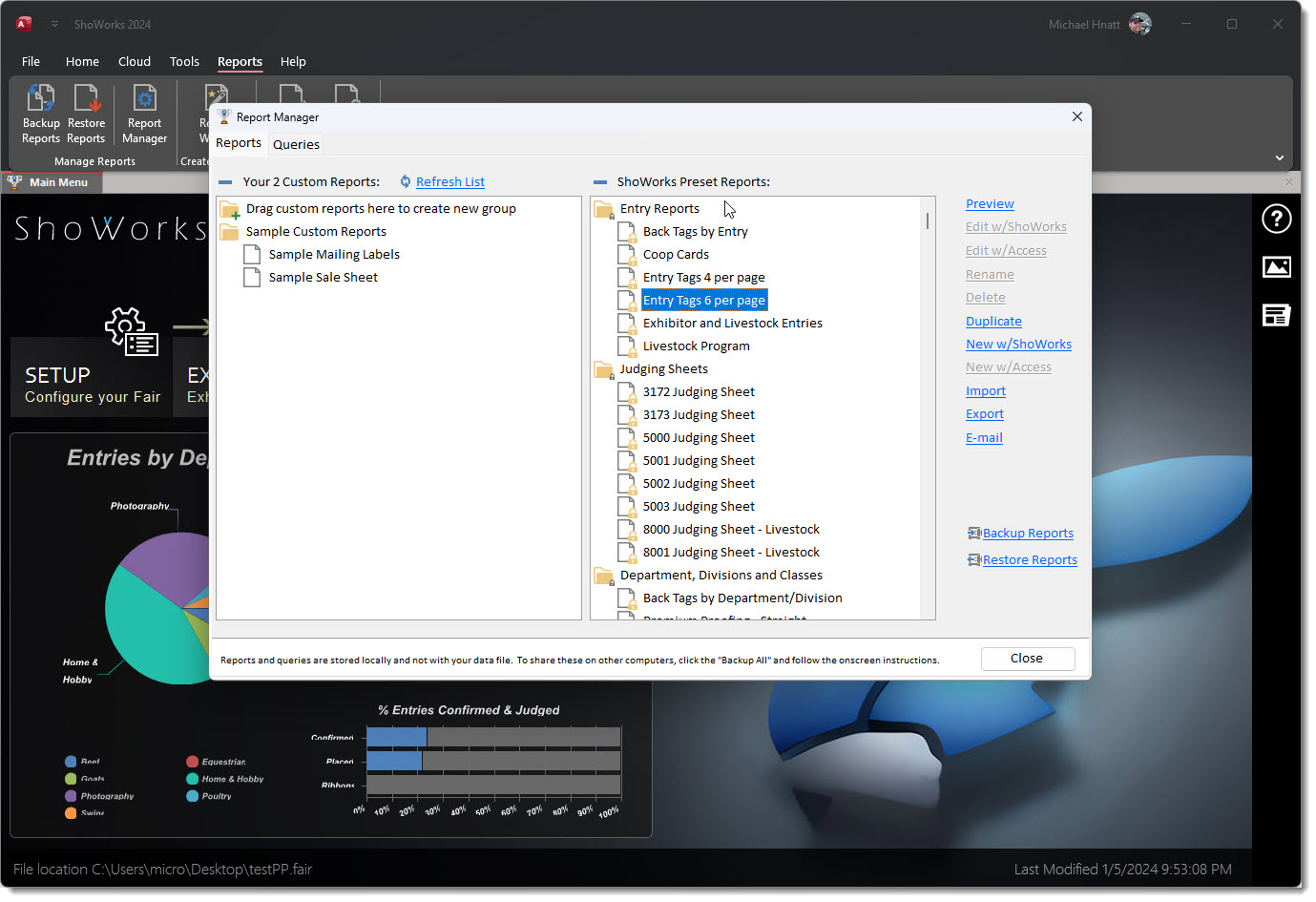Collapse the Your Custom Reports section
The height and width of the screenshot is (902, 1316).
(x=225, y=182)
